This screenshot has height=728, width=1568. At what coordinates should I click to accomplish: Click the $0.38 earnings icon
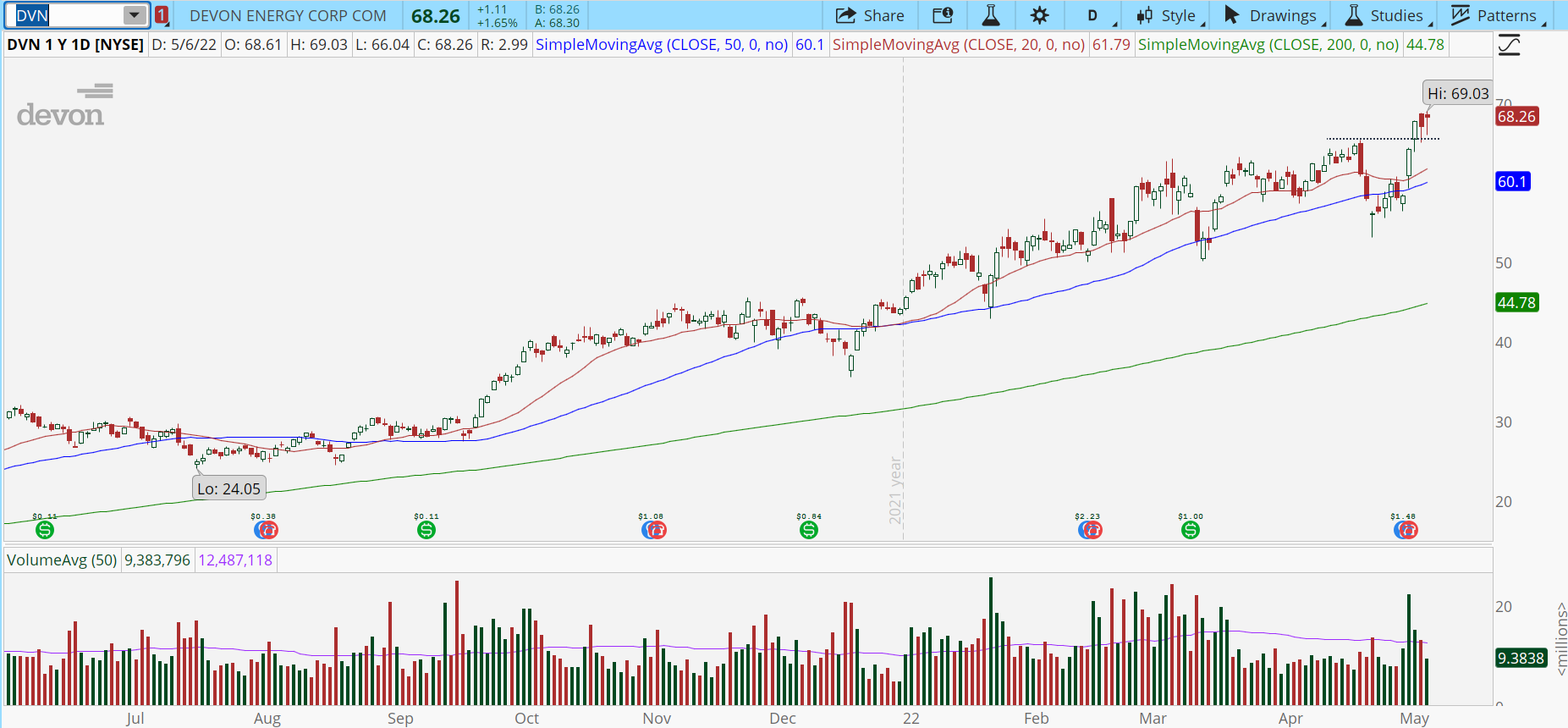pyautogui.click(x=265, y=530)
